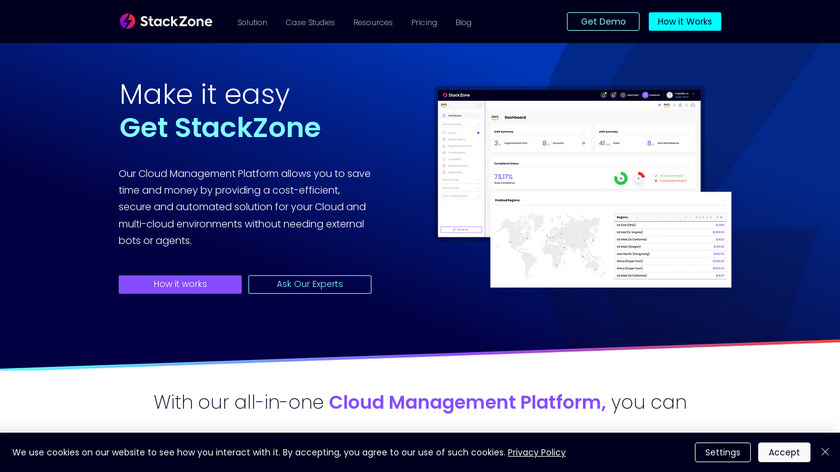Click the 'Cloud Management Platform,' purple text
The image size is (840, 472).
tap(467, 402)
